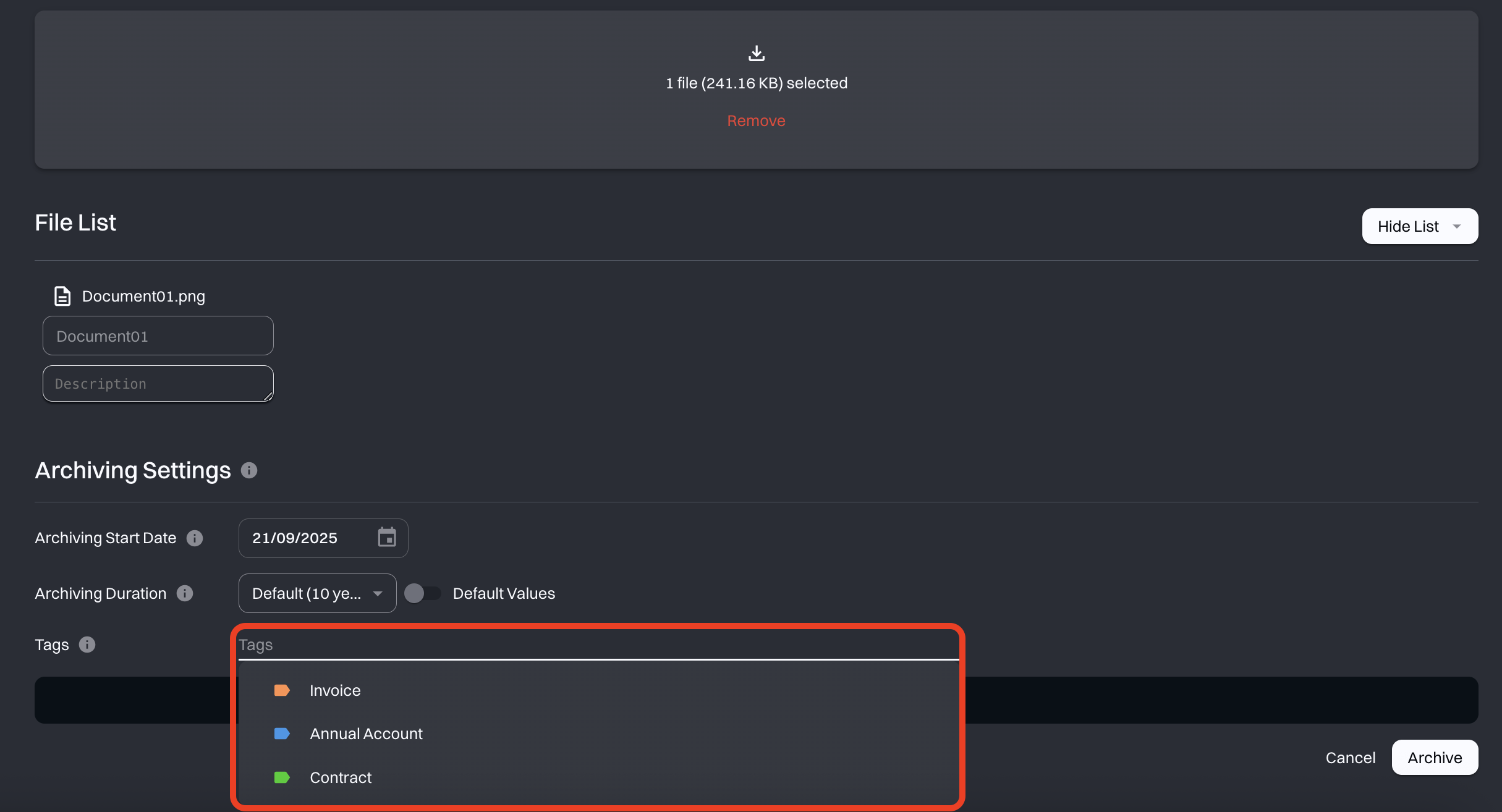This screenshot has width=1502, height=812.
Task: Click the Document01.png file icon
Action: click(x=62, y=296)
